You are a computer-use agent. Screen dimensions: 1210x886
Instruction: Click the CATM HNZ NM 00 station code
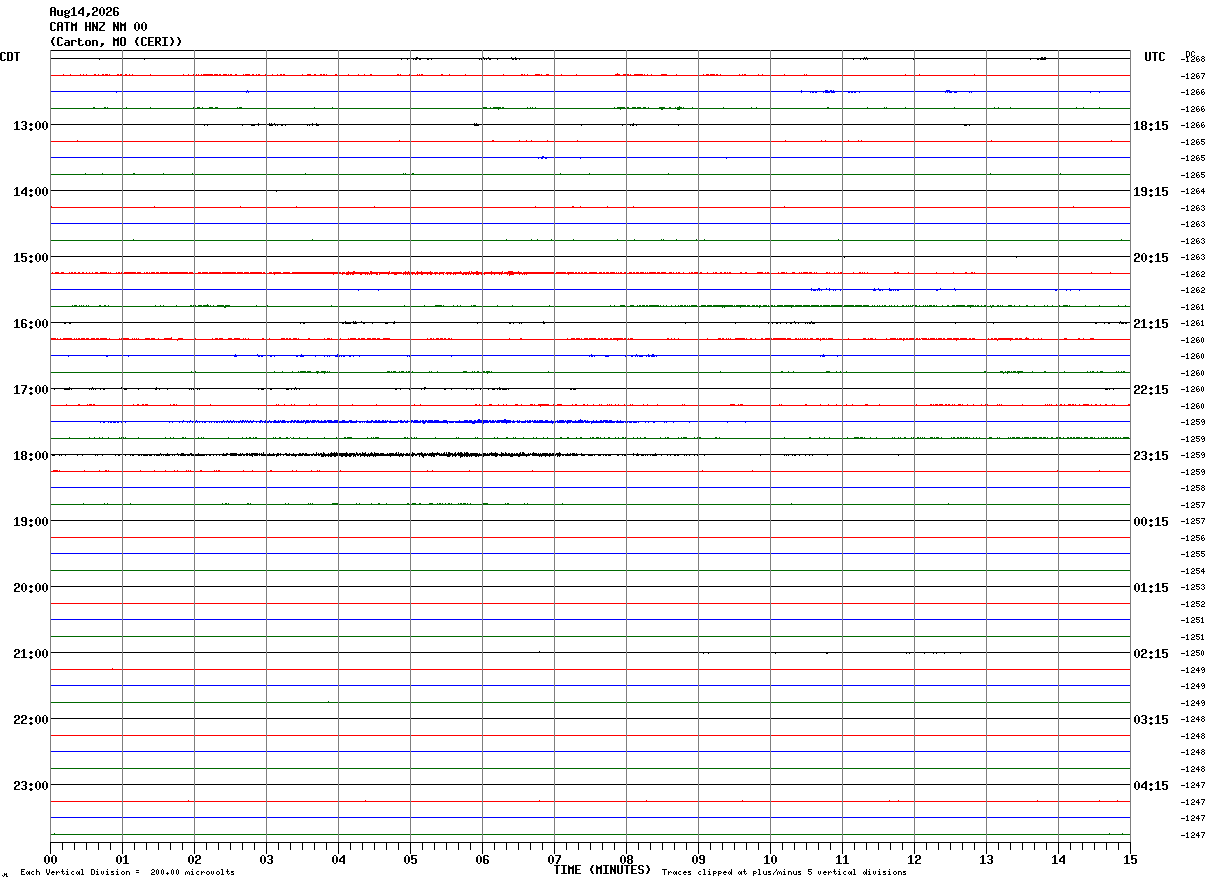98,27
